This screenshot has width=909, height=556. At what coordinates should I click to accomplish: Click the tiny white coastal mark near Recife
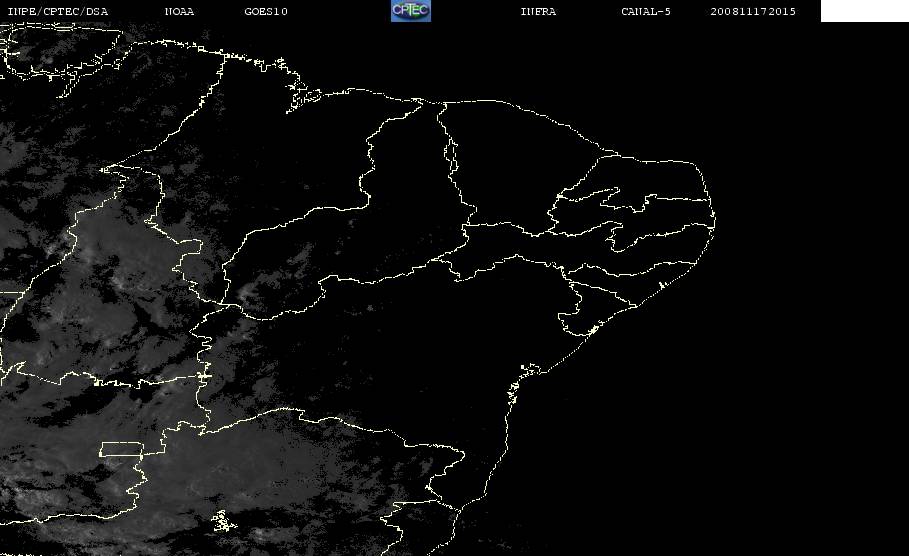click(661, 285)
